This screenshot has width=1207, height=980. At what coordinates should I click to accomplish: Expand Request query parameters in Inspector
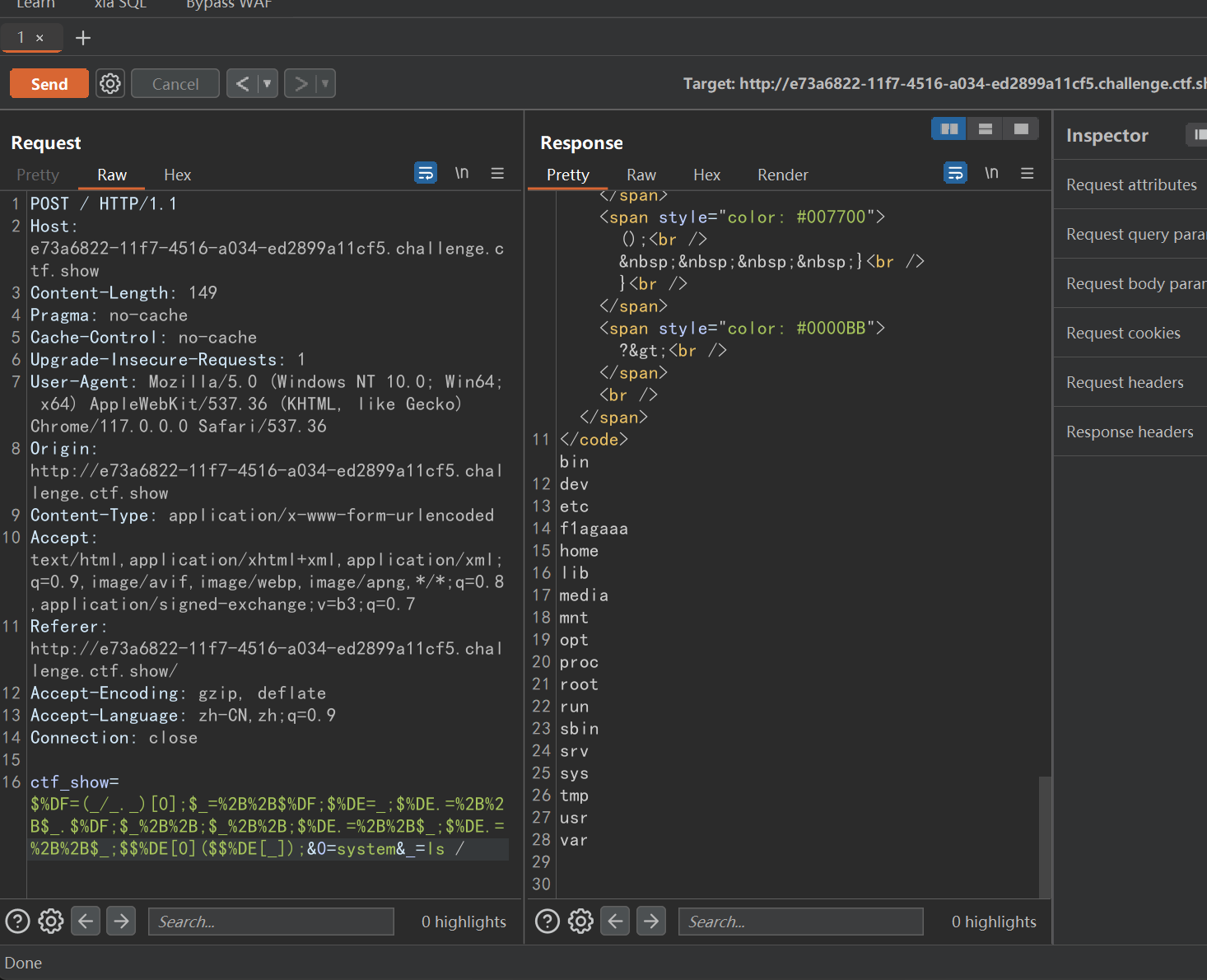(1130, 234)
